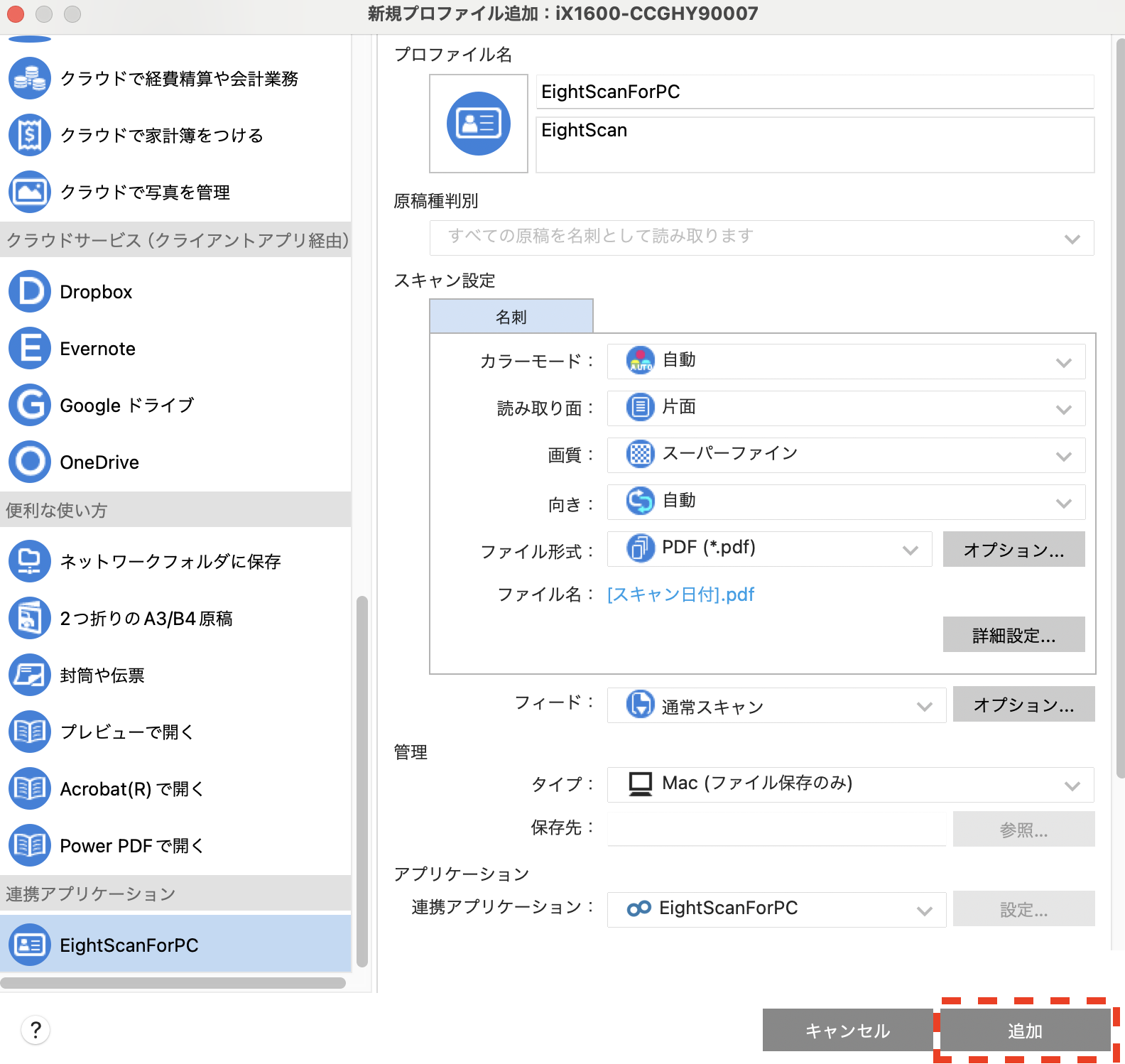This screenshot has width=1125, height=1064.
Task: Select the 封筒や伝票 row label
Action: pyautogui.click(x=102, y=675)
